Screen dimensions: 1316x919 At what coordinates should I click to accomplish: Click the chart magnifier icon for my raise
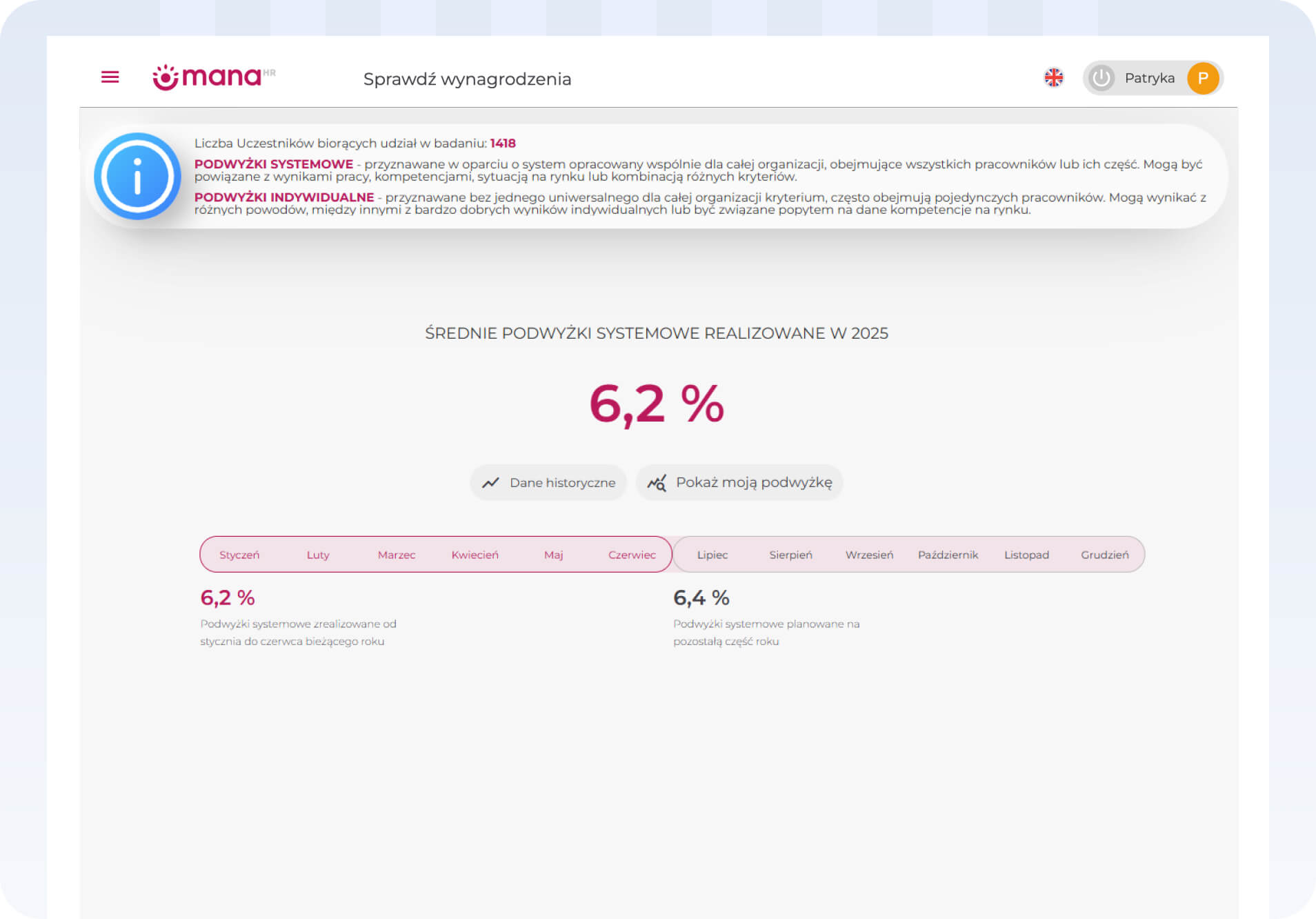(x=657, y=483)
